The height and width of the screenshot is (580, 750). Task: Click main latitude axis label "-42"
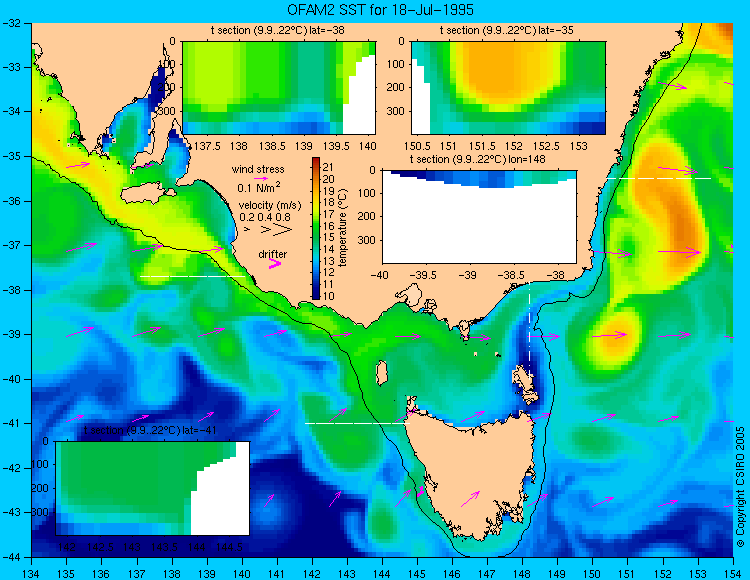tap(11, 468)
